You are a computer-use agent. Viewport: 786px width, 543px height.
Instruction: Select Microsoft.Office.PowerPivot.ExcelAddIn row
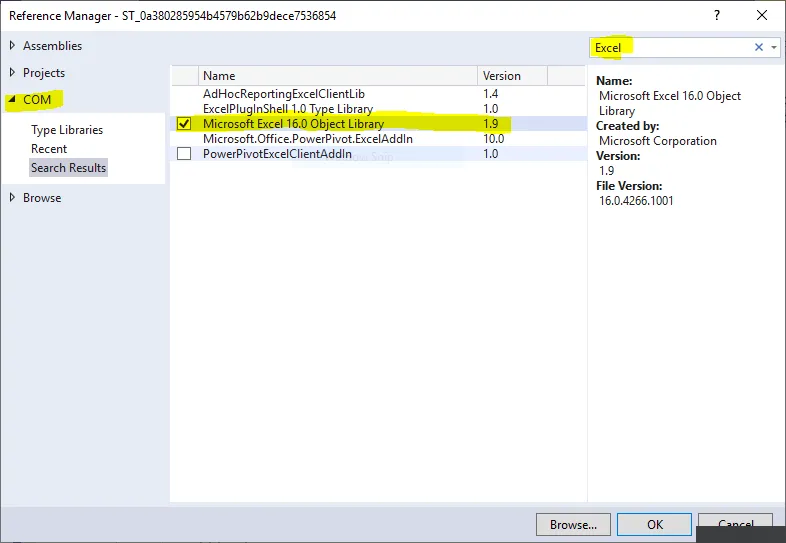tap(378, 139)
